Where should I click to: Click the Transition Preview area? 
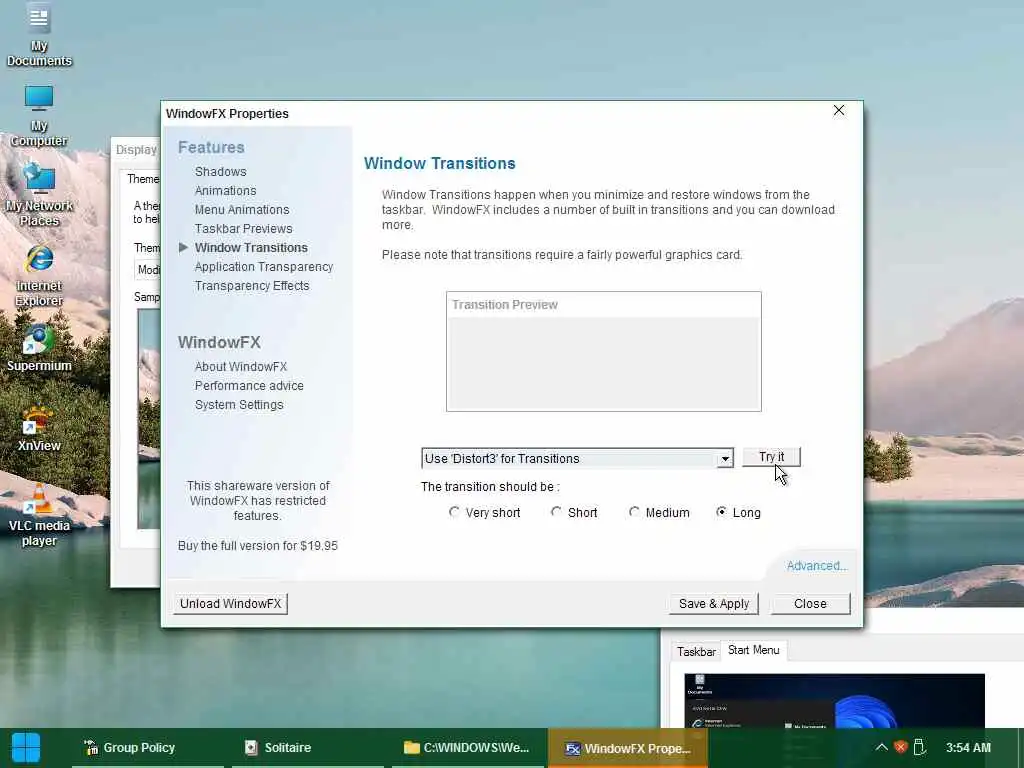tap(603, 351)
